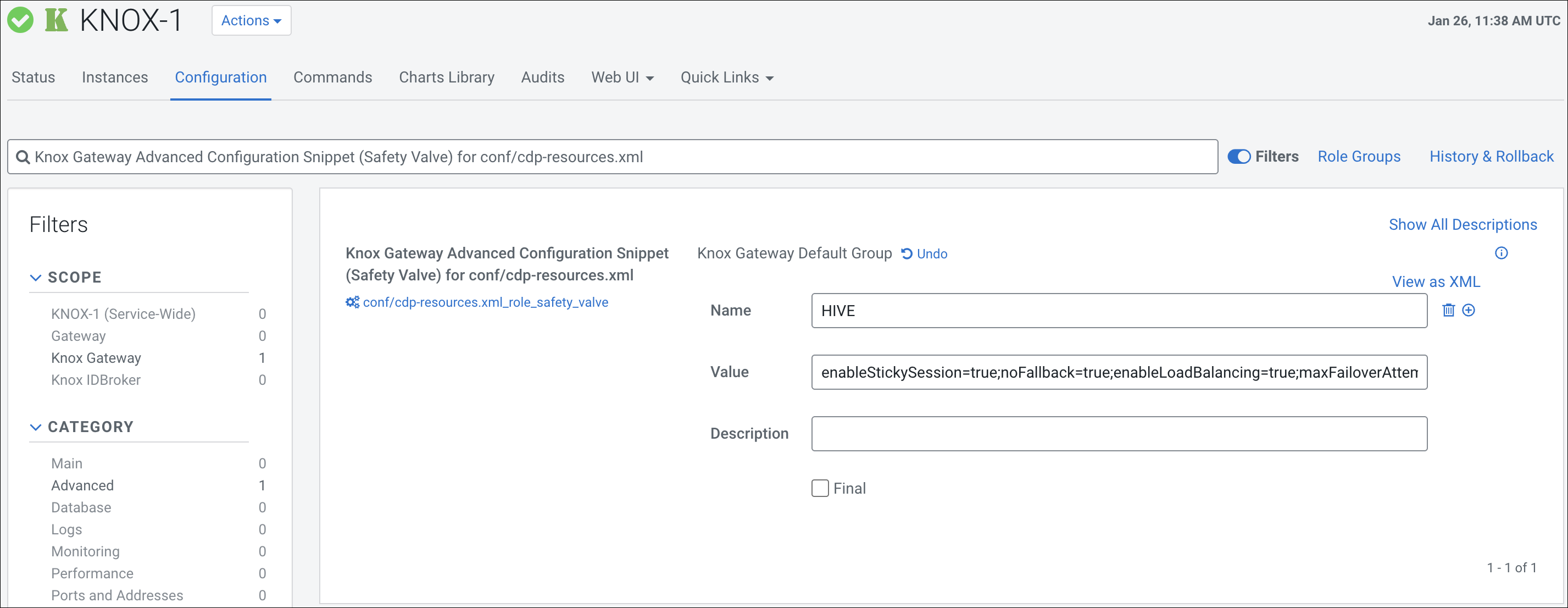Click the View as XML link

pyautogui.click(x=1435, y=281)
